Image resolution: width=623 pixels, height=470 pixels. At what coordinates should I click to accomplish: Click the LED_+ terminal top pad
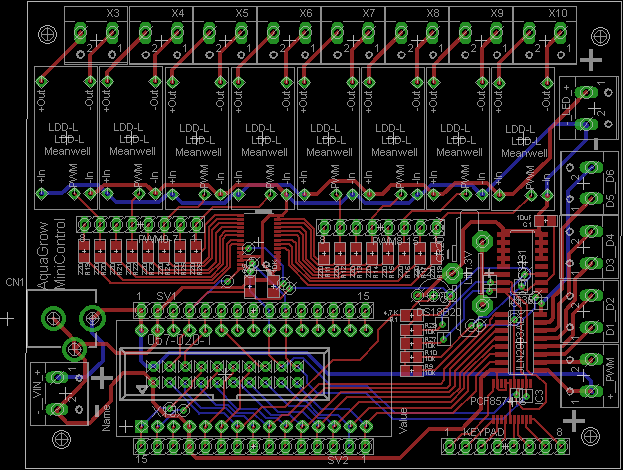[x=586, y=93]
